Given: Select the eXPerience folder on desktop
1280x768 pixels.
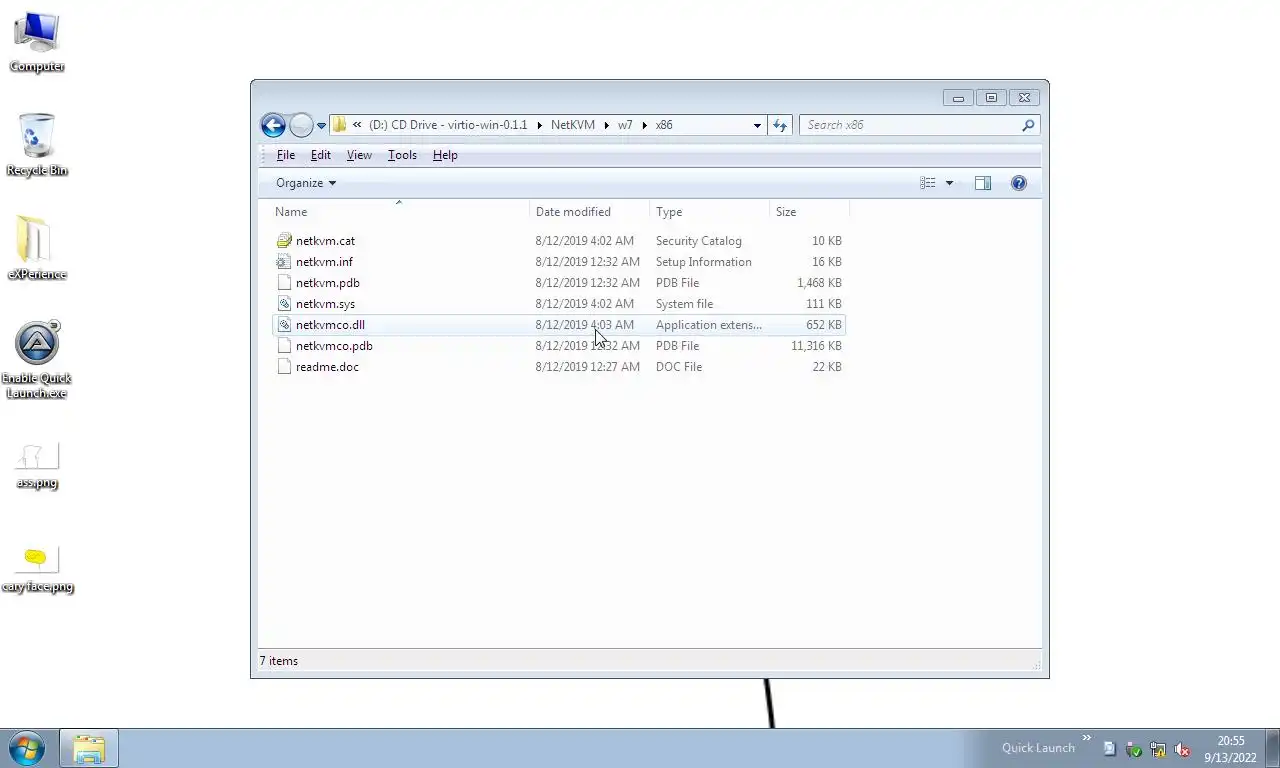Looking at the screenshot, I should (x=37, y=249).
